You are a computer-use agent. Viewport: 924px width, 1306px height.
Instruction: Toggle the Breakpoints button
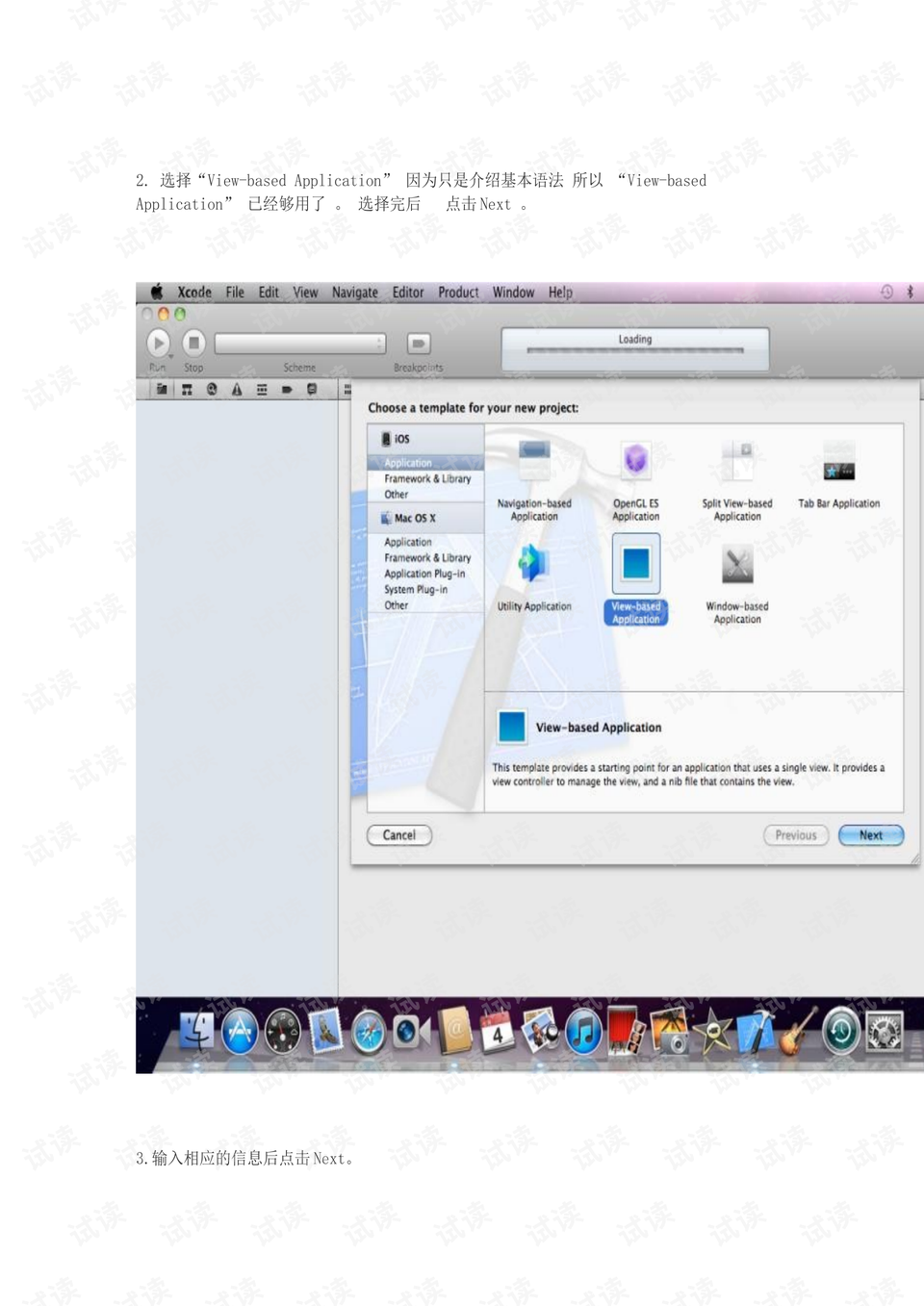[x=419, y=344]
